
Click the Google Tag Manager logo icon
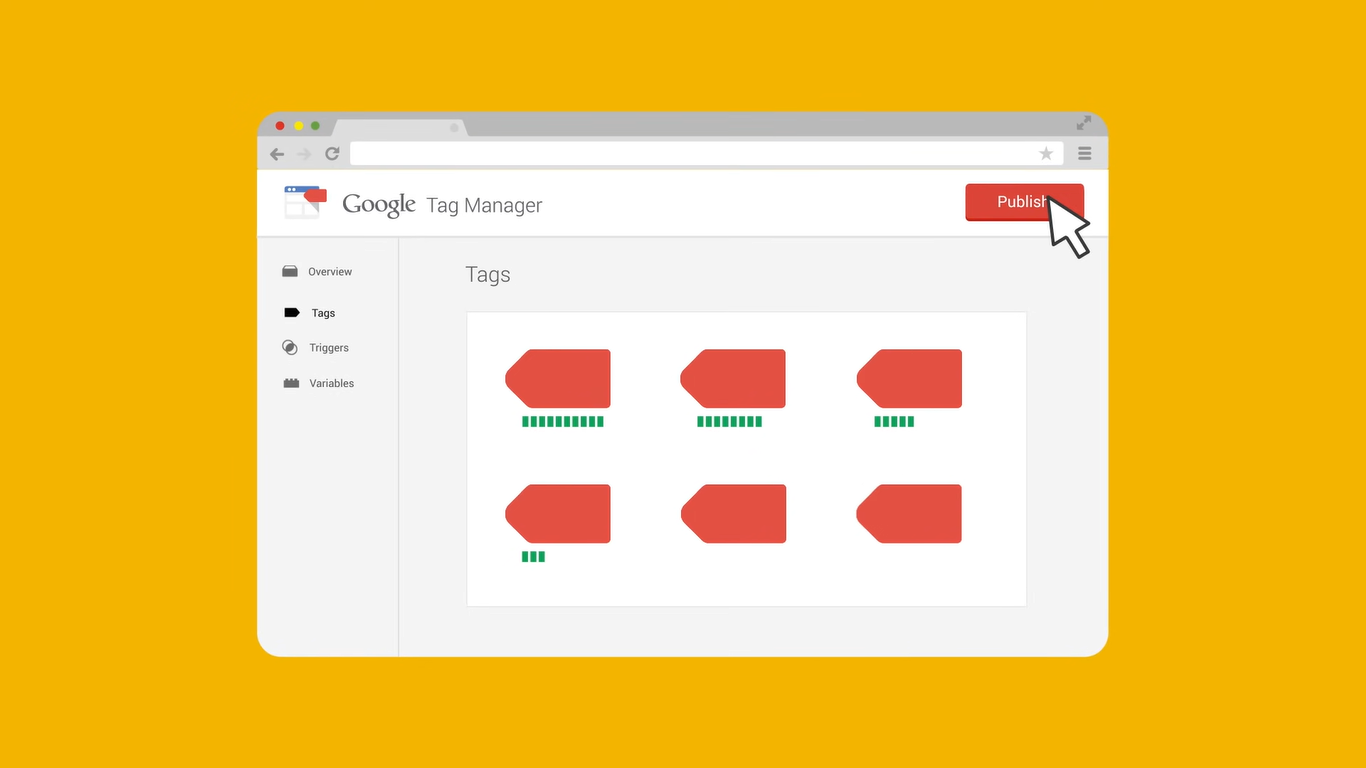[305, 202]
